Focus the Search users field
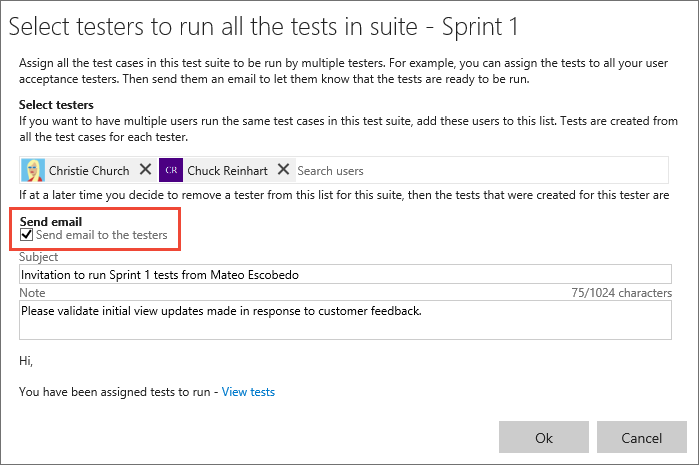This screenshot has height=465, width=699. click(x=400, y=171)
